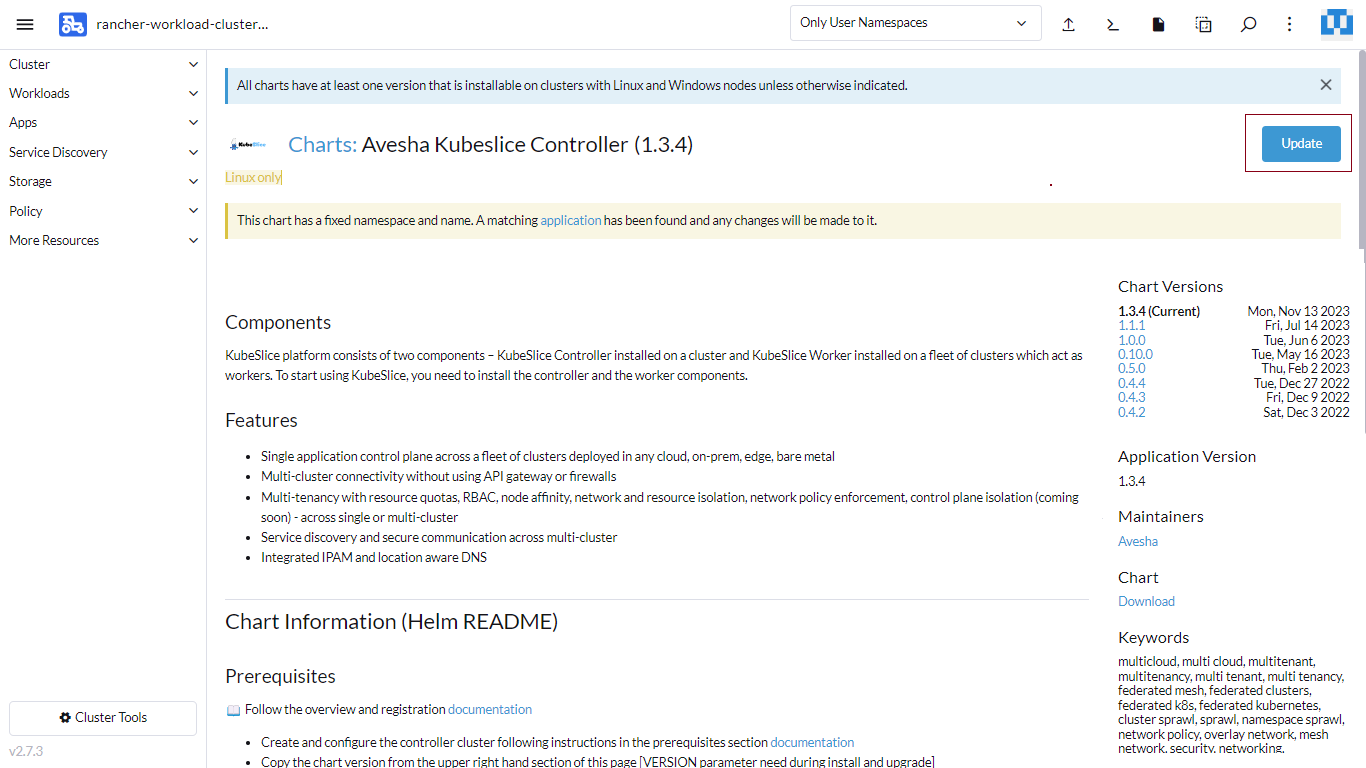This screenshot has height=768, width=1366.
Task: Select chart version 0.5.0
Action: [1132, 368]
